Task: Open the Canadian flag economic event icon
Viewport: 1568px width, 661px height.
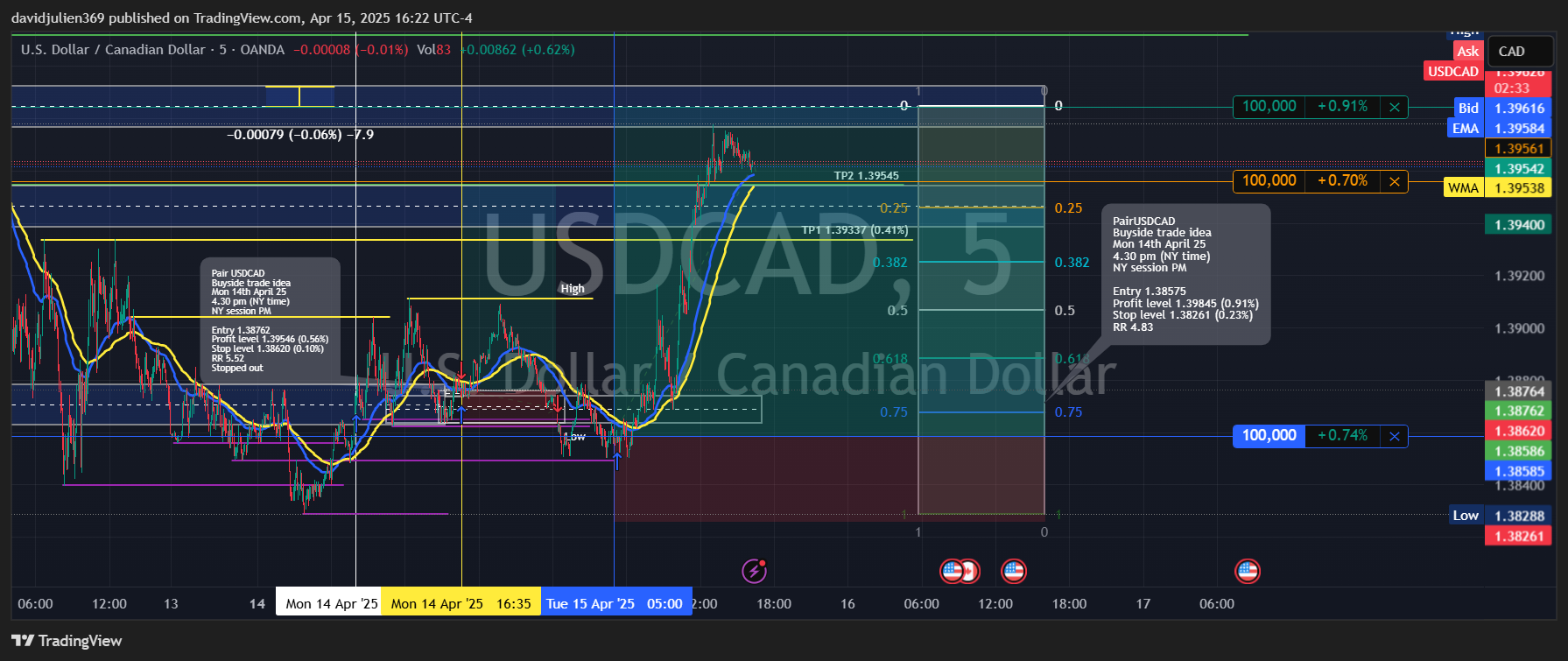Action: [x=970, y=572]
